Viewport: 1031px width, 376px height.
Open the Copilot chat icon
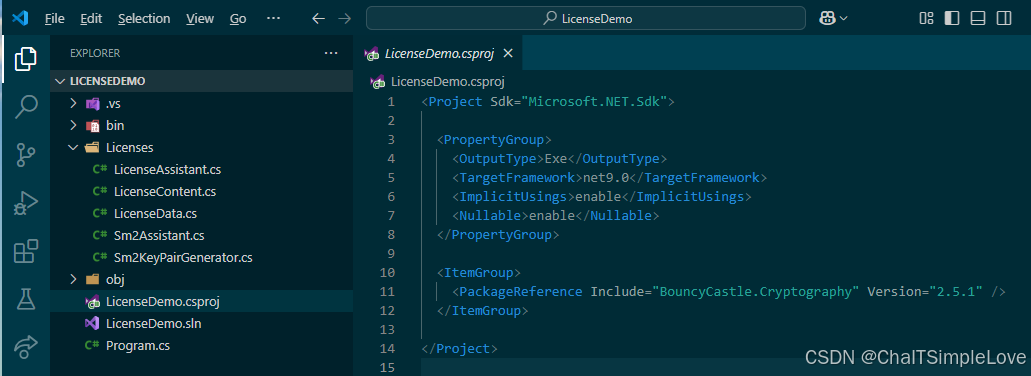pyautogui.click(x=827, y=18)
